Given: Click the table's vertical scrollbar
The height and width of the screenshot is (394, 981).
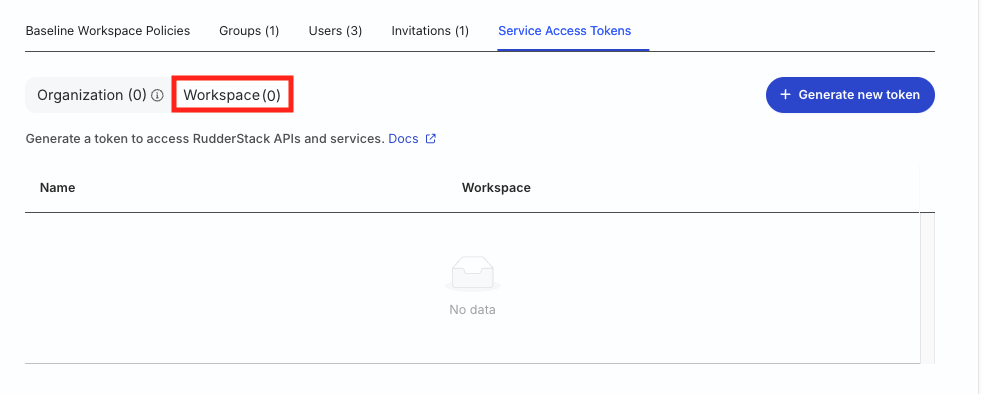Looking at the screenshot, I should [x=927, y=288].
